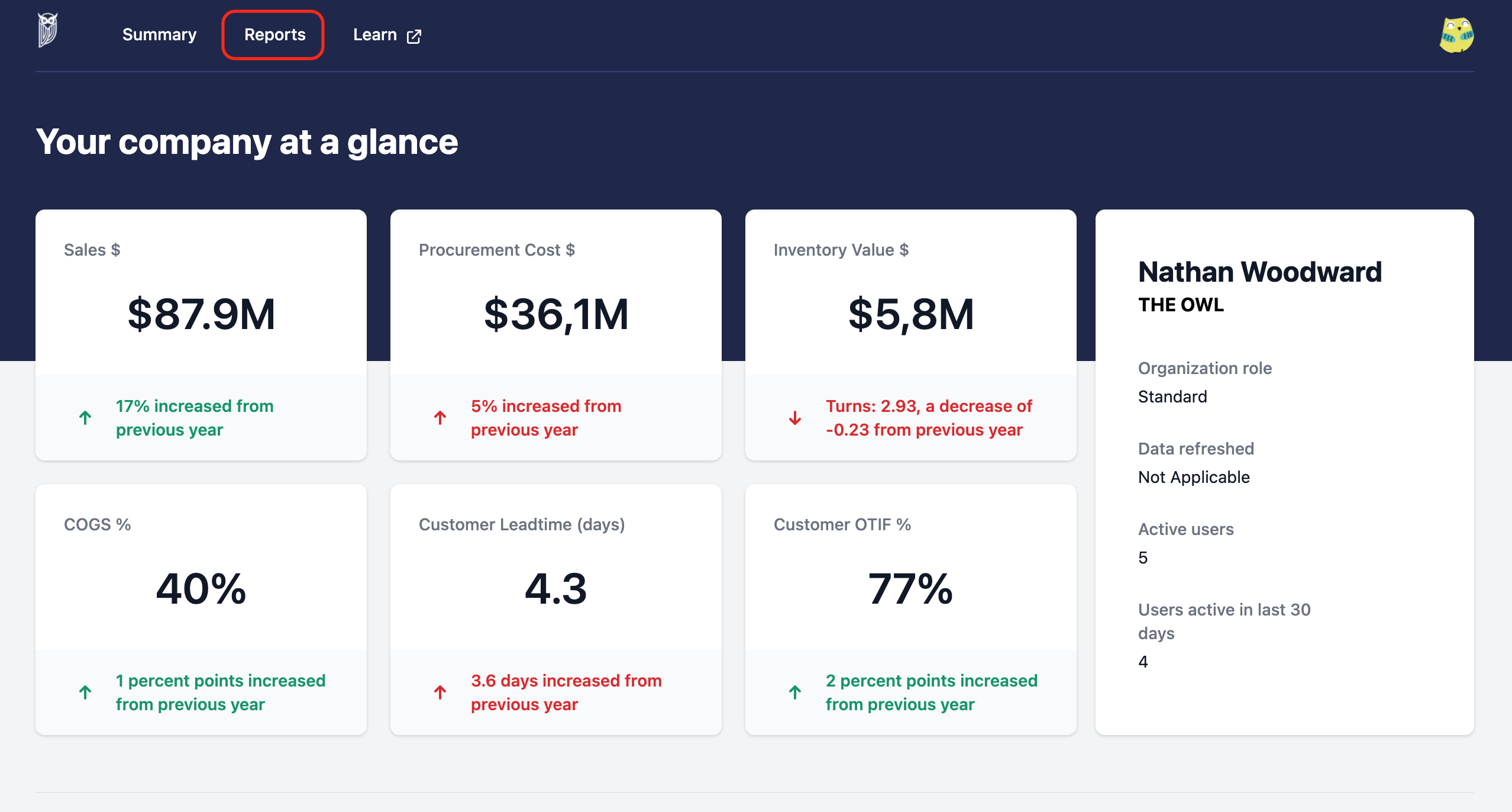Click the last-30-days user count '4'
Screen dimensions: 1512x812
[x=1143, y=662]
